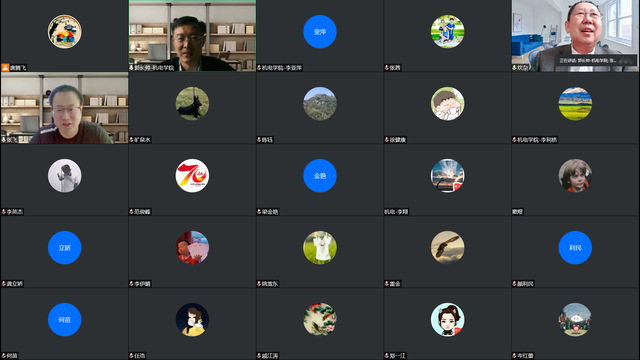Click the orange host icon on first tile
The height and width of the screenshot is (360, 640).
[x=5, y=67]
